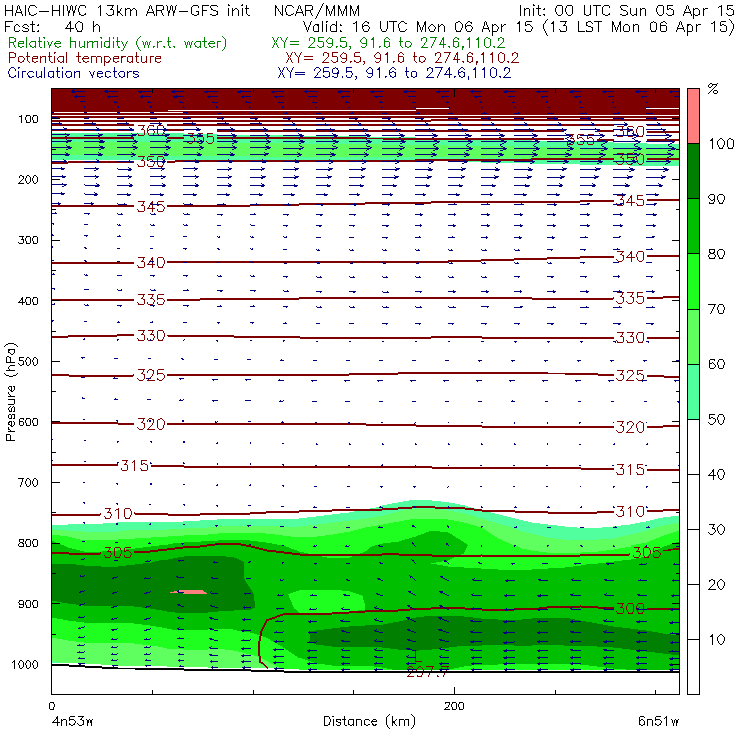The image size is (740, 740).
Task: Click the '297.7' minimum value label
Action: click(428, 672)
